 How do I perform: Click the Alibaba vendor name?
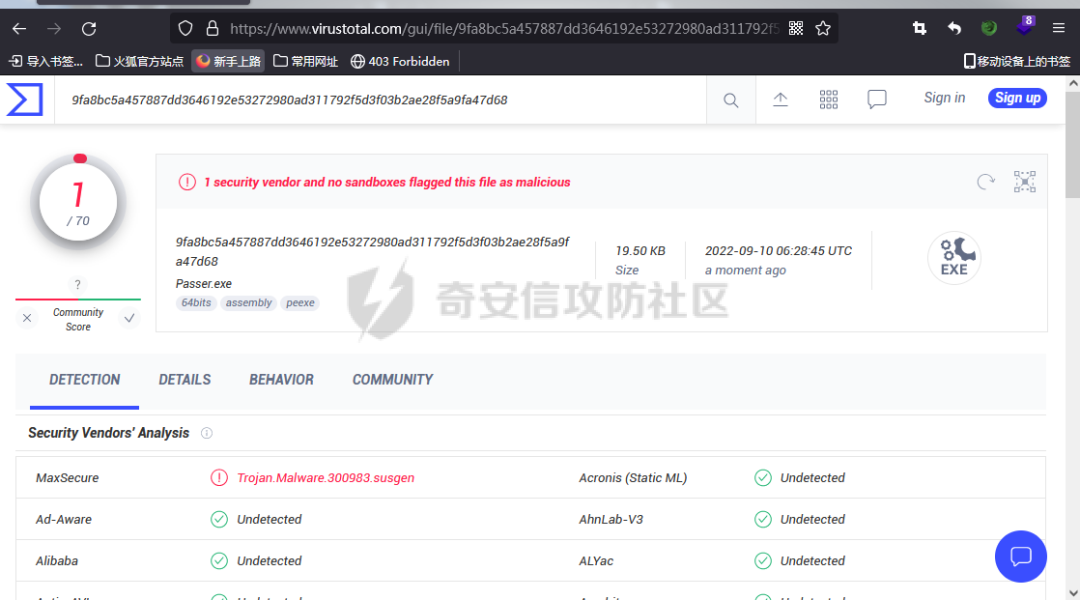click(x=56, y=561)
